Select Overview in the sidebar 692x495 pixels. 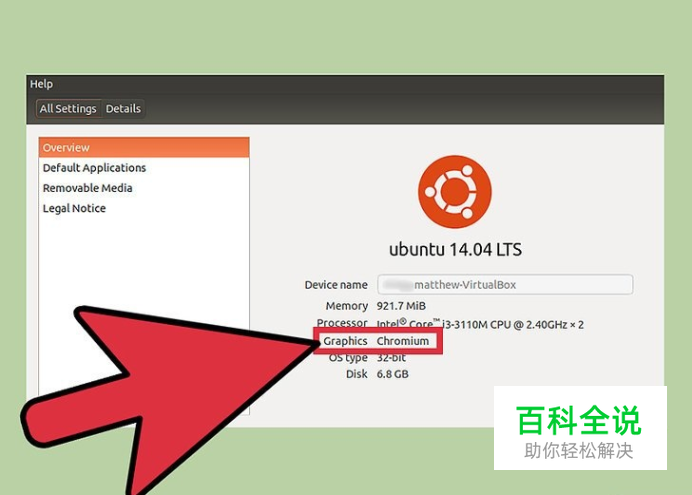pyautogui.click(x=144, y=147)
